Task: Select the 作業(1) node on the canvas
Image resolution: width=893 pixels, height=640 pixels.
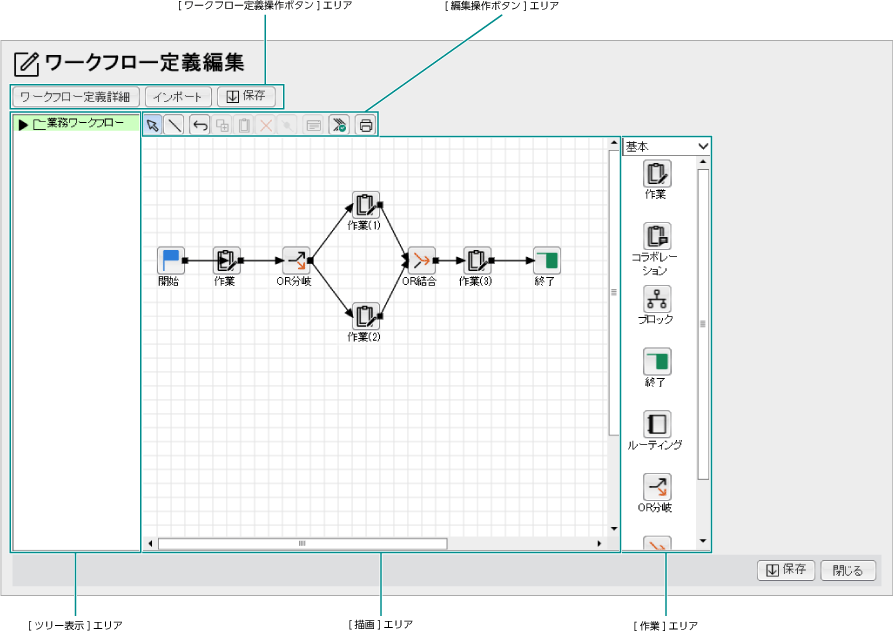Action: point(365,205)
